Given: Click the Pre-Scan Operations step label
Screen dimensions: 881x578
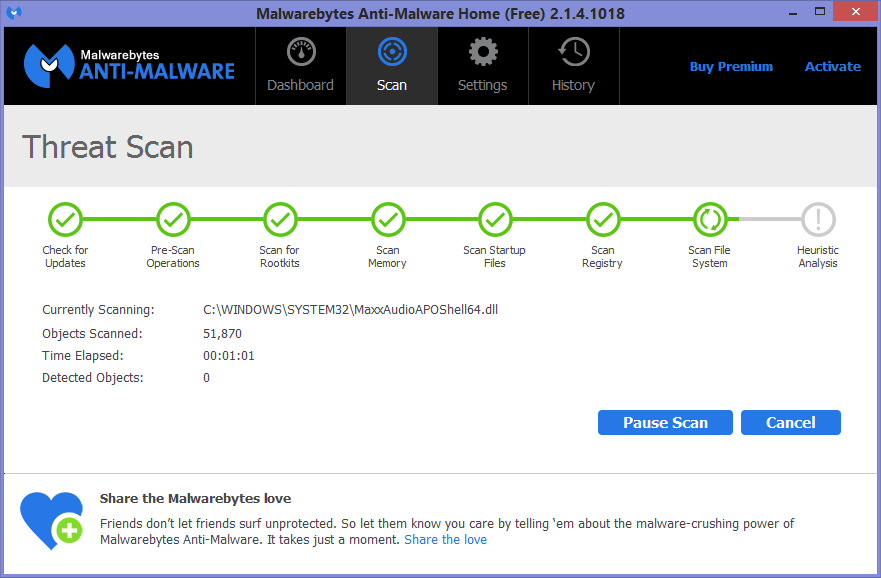Looking at the screenshot, I should tap(173, 257).
